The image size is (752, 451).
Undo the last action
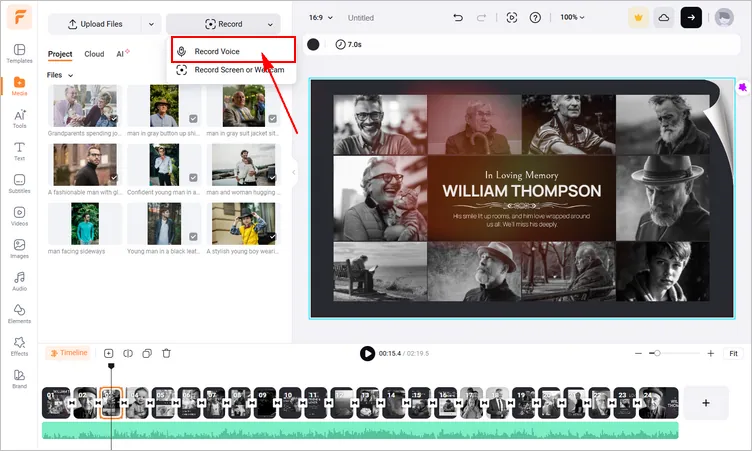(458, 18)
